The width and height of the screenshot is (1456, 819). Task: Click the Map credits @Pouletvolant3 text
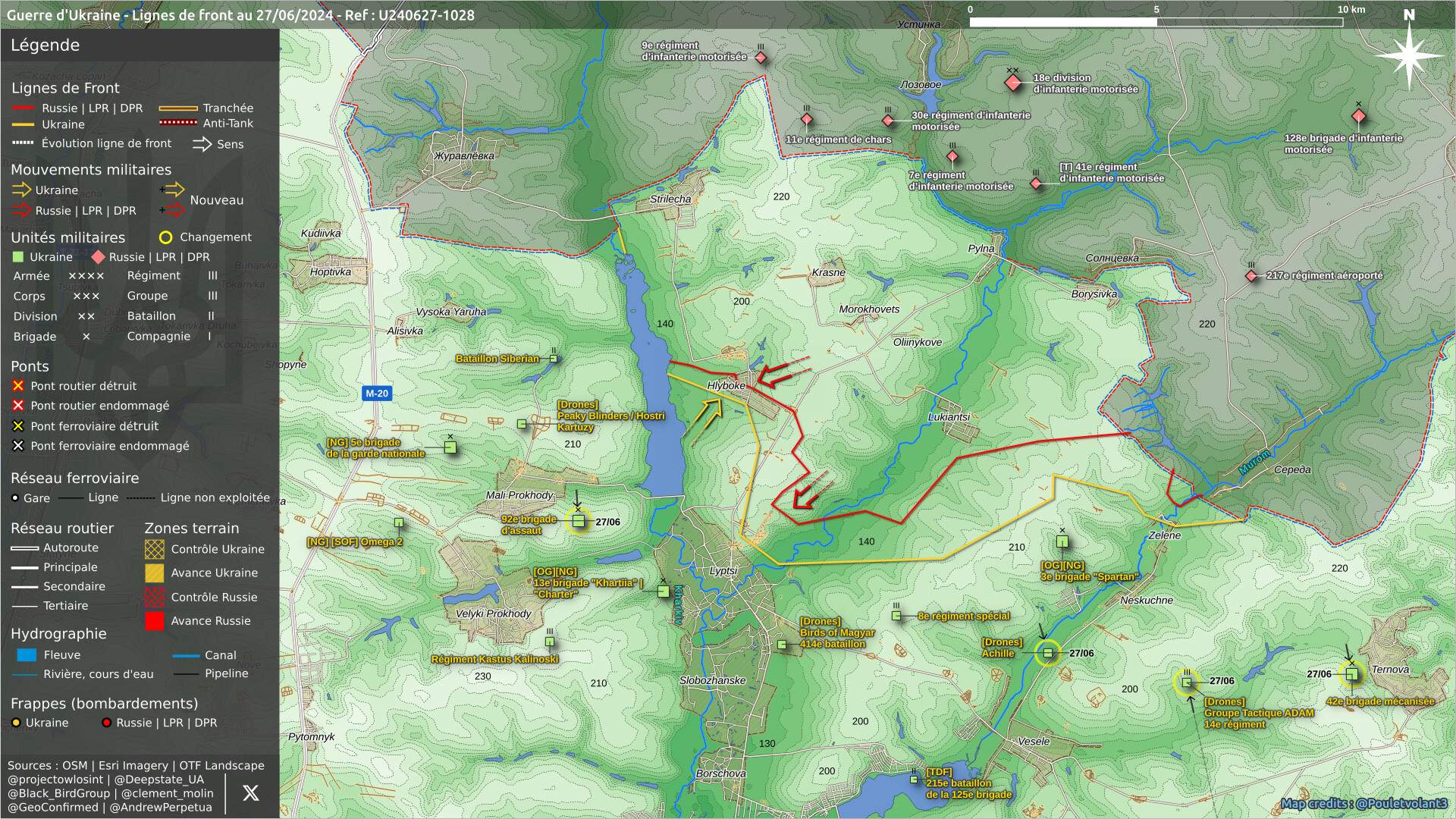[x=1363, y=803]
